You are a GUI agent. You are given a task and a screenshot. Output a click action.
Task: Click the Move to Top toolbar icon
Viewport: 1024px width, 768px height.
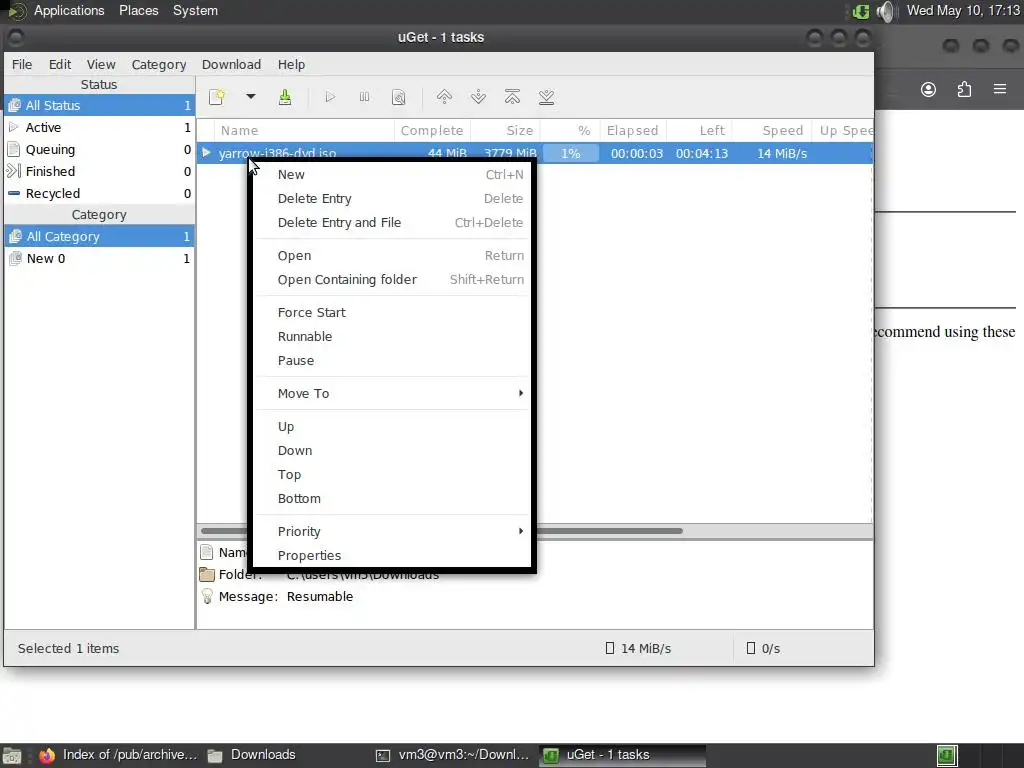pyautogui.click(x=512, y=97)
